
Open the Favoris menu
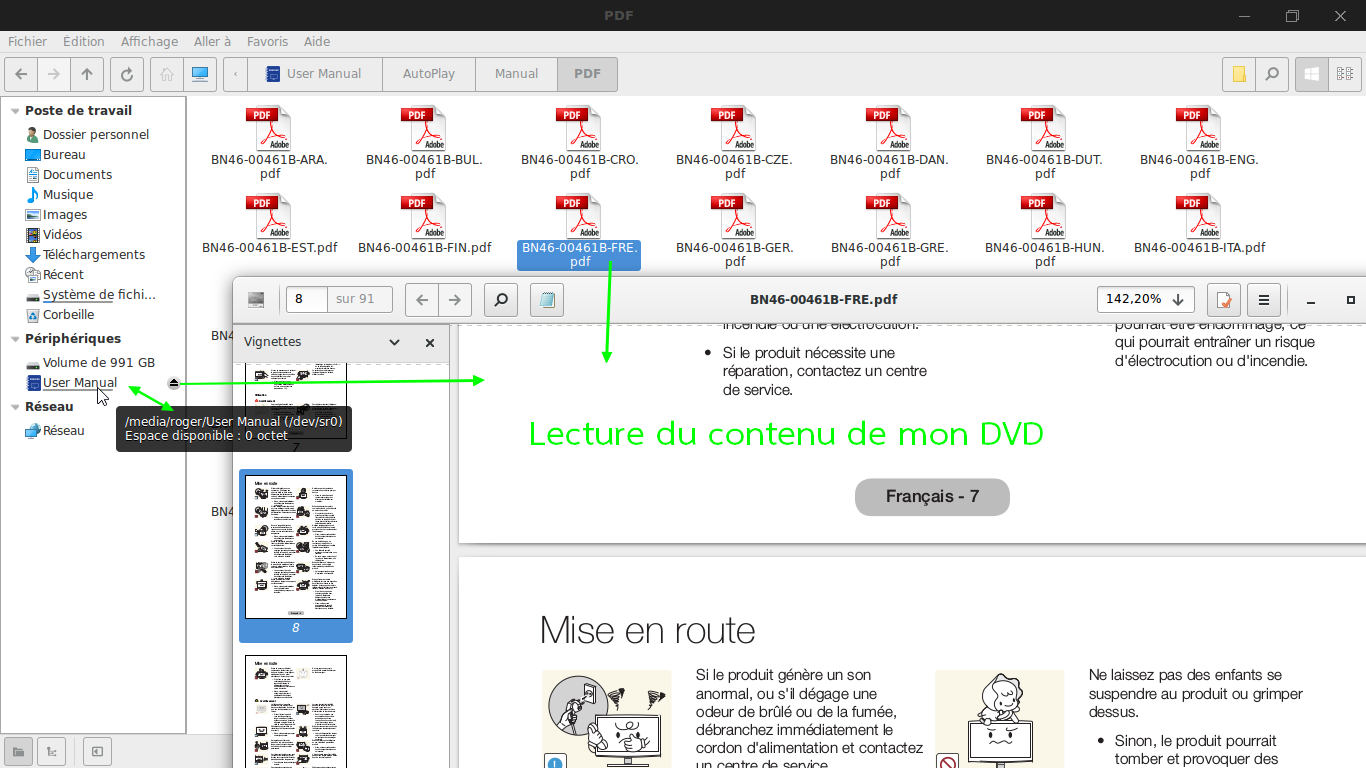(267, 42)
